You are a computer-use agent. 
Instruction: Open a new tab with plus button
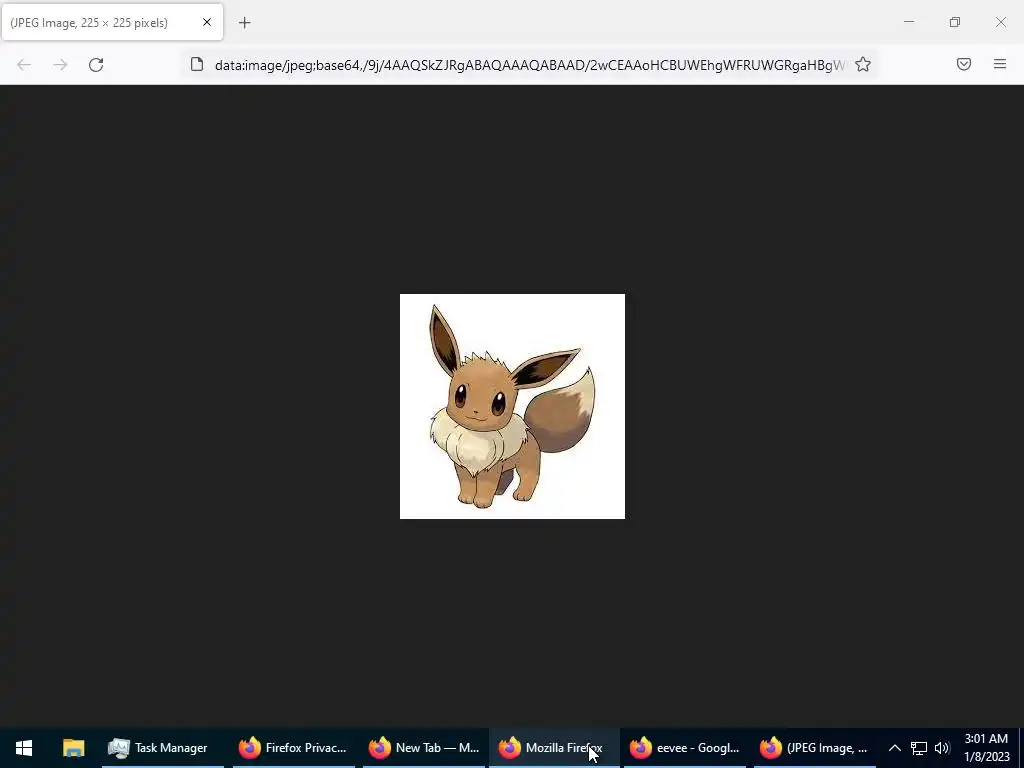[244, 23]
